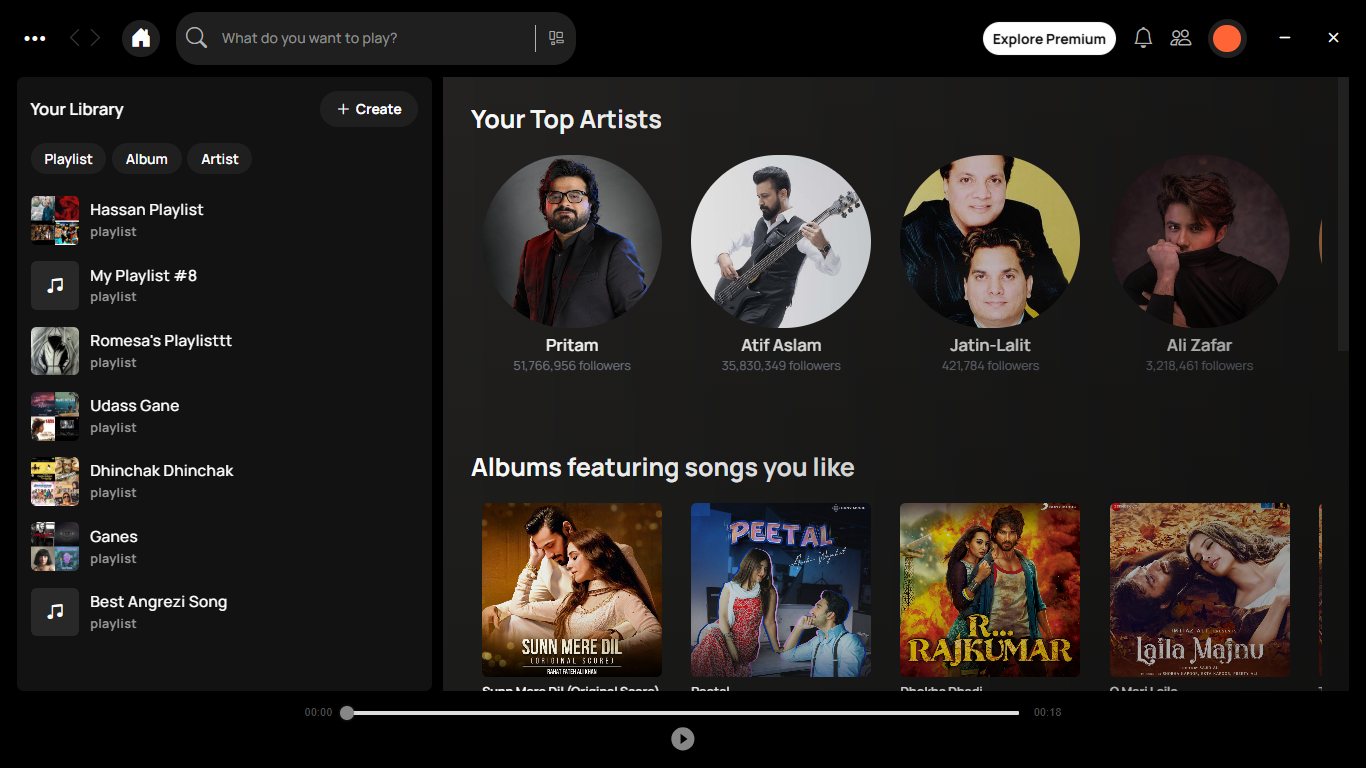Filter library by Album
1366x768 pixels.
(146, 159)
